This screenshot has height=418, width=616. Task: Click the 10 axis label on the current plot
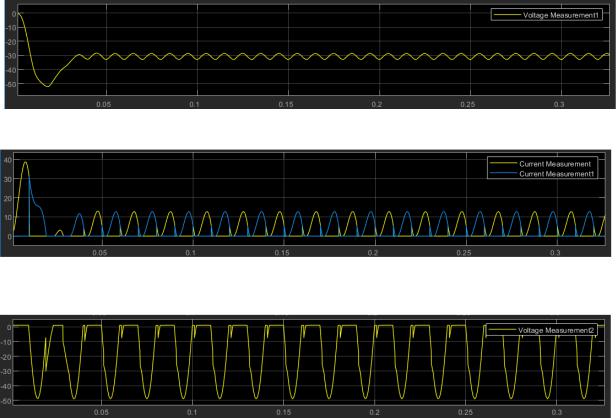(7, 218)
